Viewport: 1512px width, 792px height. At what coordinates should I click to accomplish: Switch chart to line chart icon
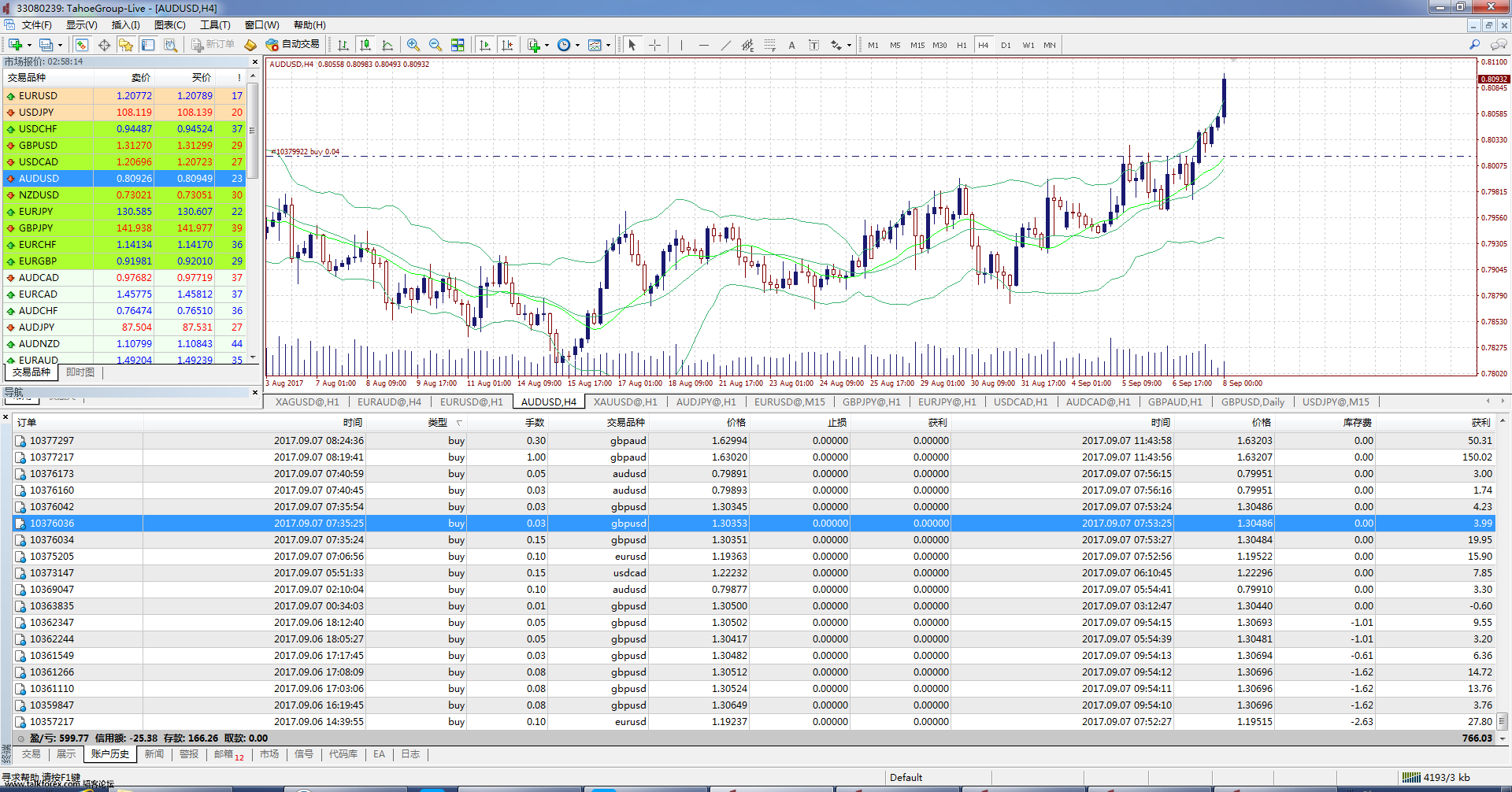[x=387, y=45]
